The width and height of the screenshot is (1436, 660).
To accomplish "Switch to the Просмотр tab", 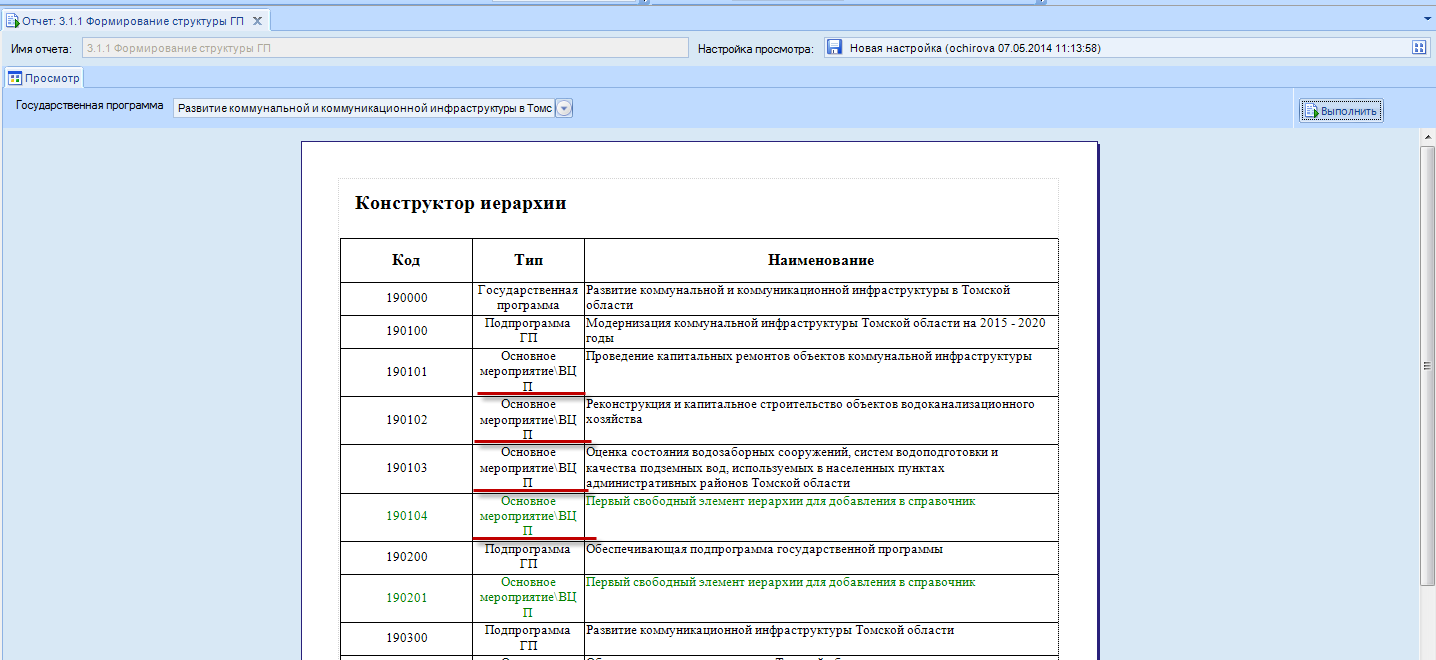I will pos(44,77).
